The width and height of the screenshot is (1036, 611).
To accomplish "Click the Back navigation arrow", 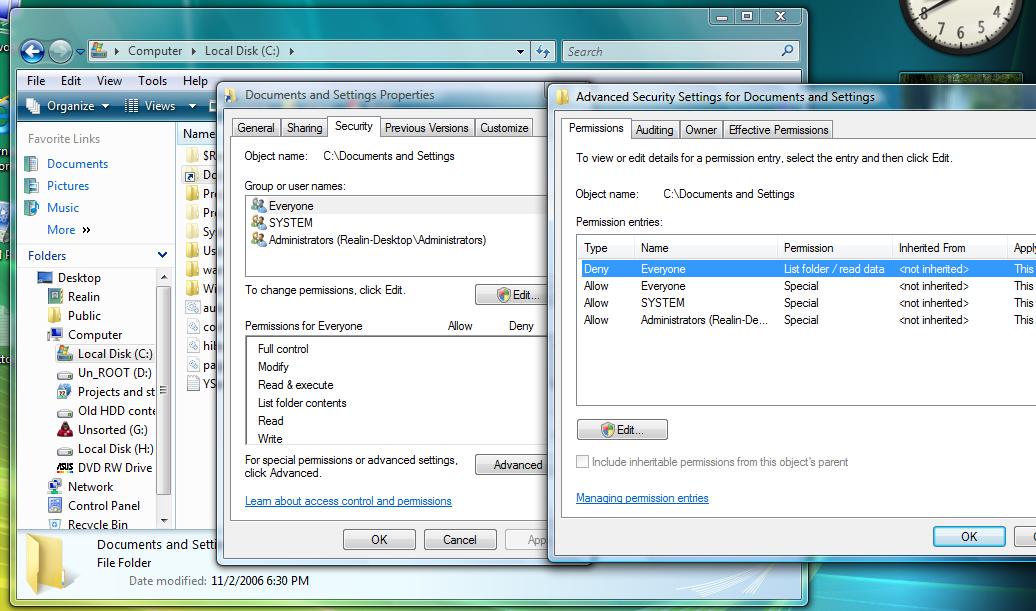I will point(30,51).
